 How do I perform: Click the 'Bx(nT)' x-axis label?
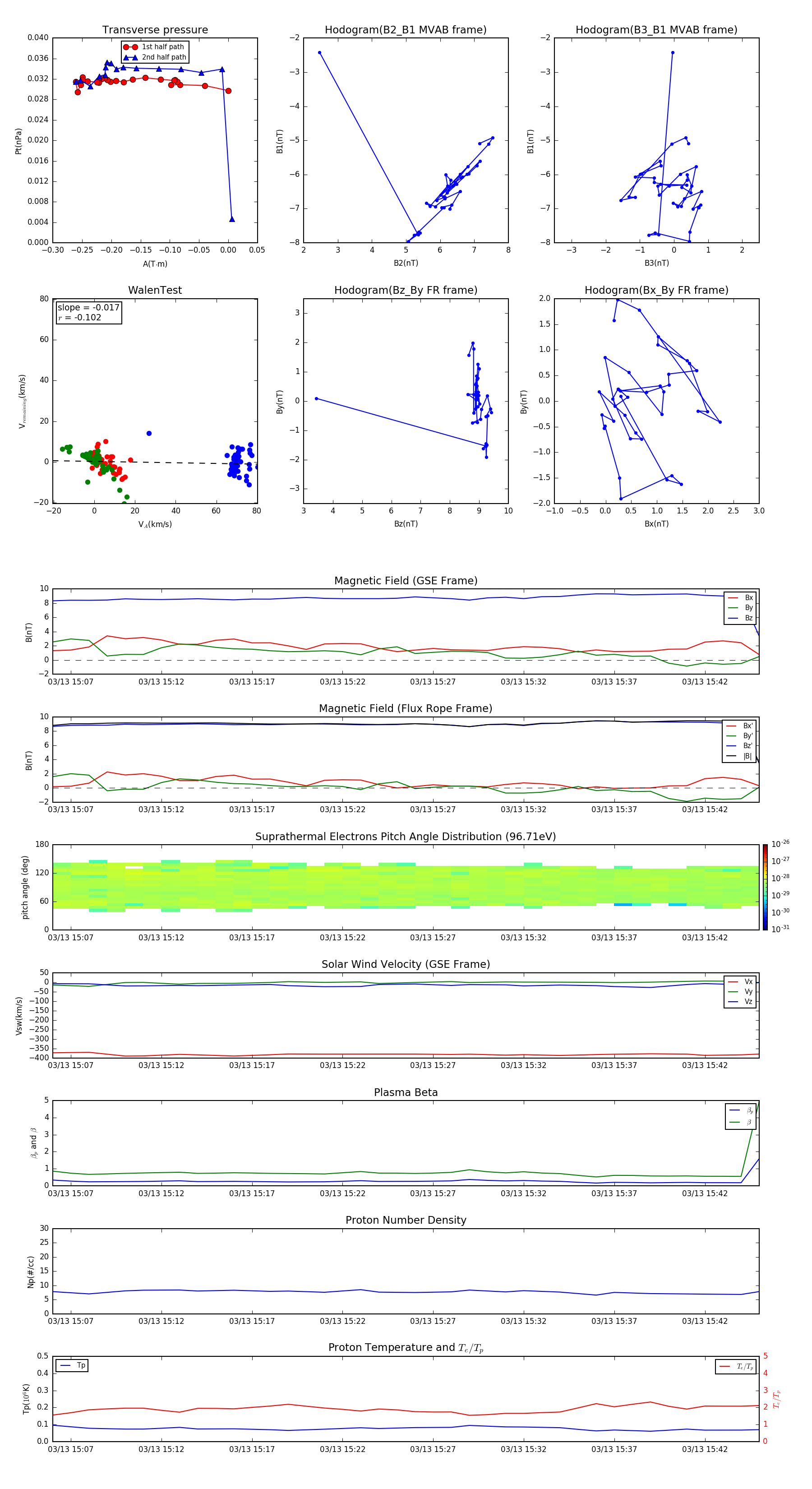coord(656,524)
